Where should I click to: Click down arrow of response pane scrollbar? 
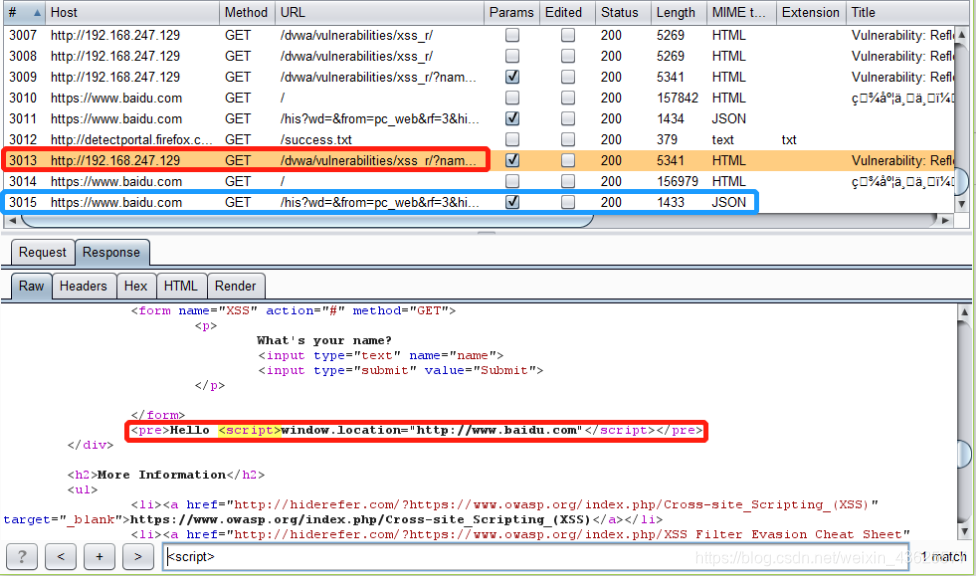click(x=964, y=531)
